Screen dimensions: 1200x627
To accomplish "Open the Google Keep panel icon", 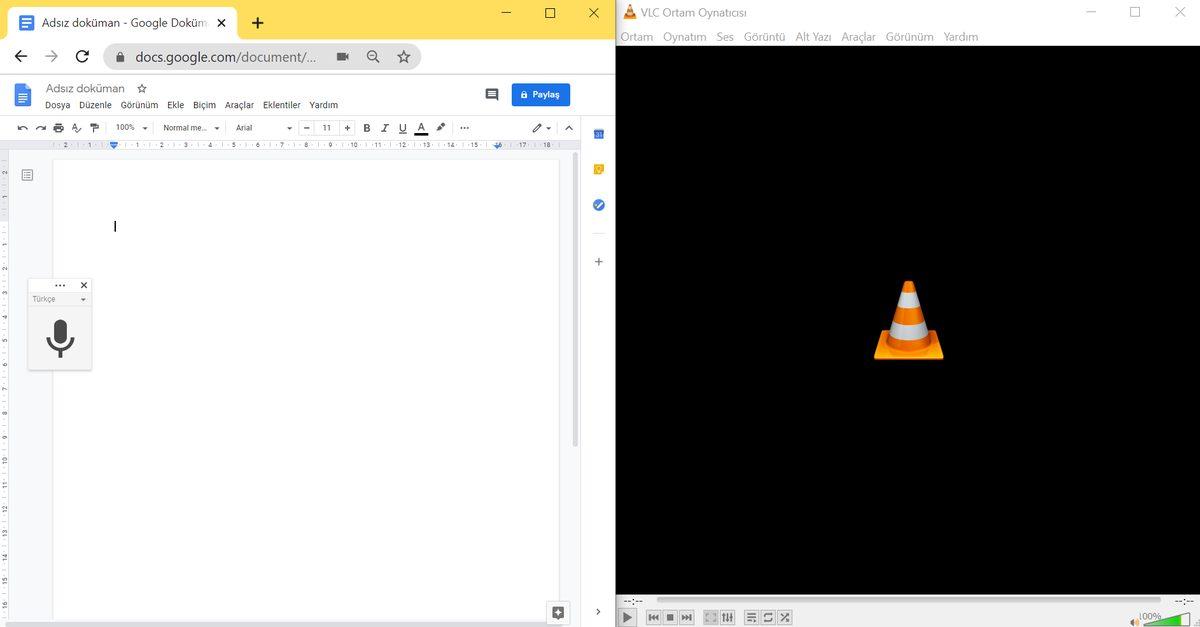I will pos(598,168).
